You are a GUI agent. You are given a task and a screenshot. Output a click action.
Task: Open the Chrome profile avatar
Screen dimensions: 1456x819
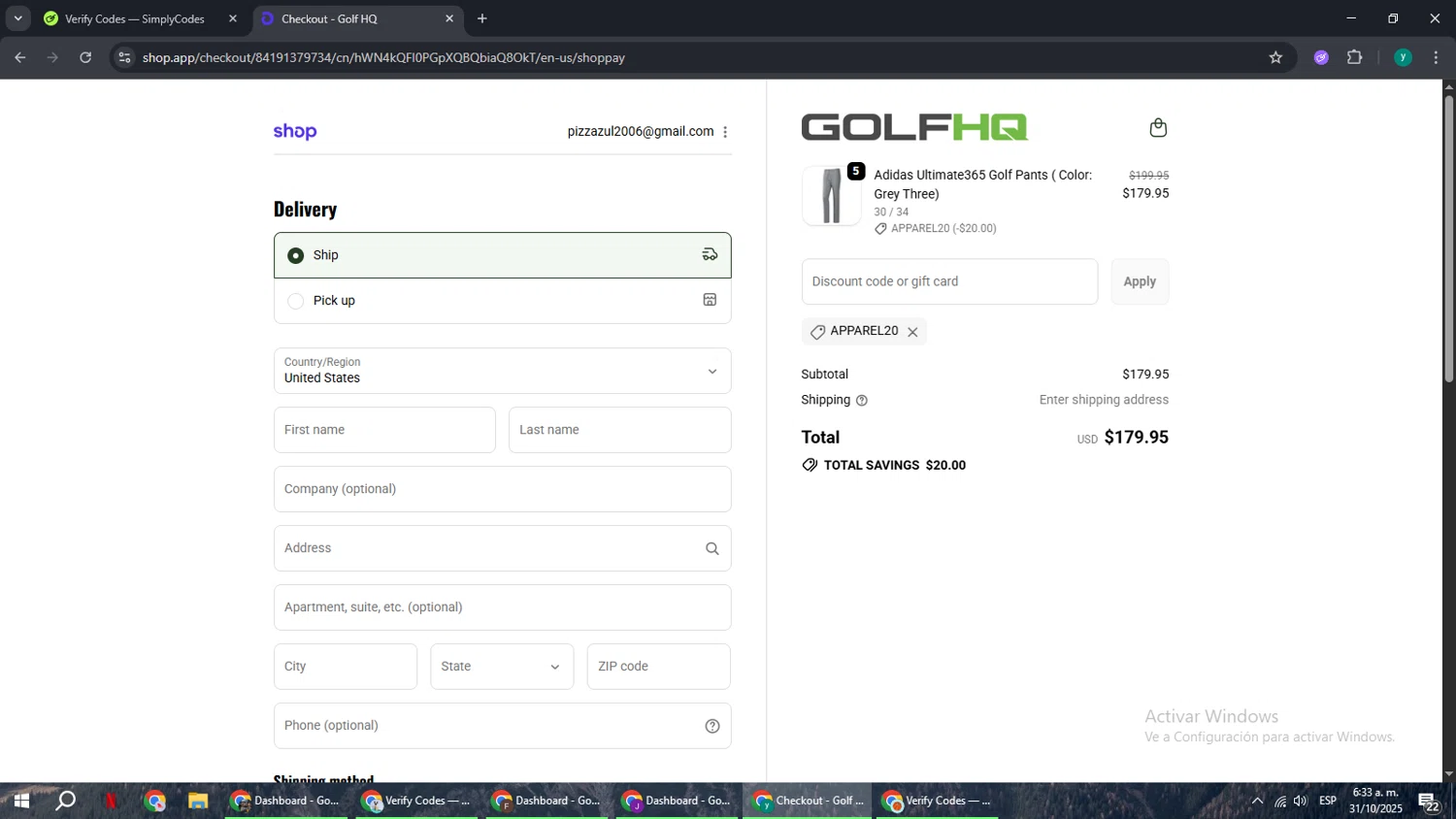tap(1403, 57)
